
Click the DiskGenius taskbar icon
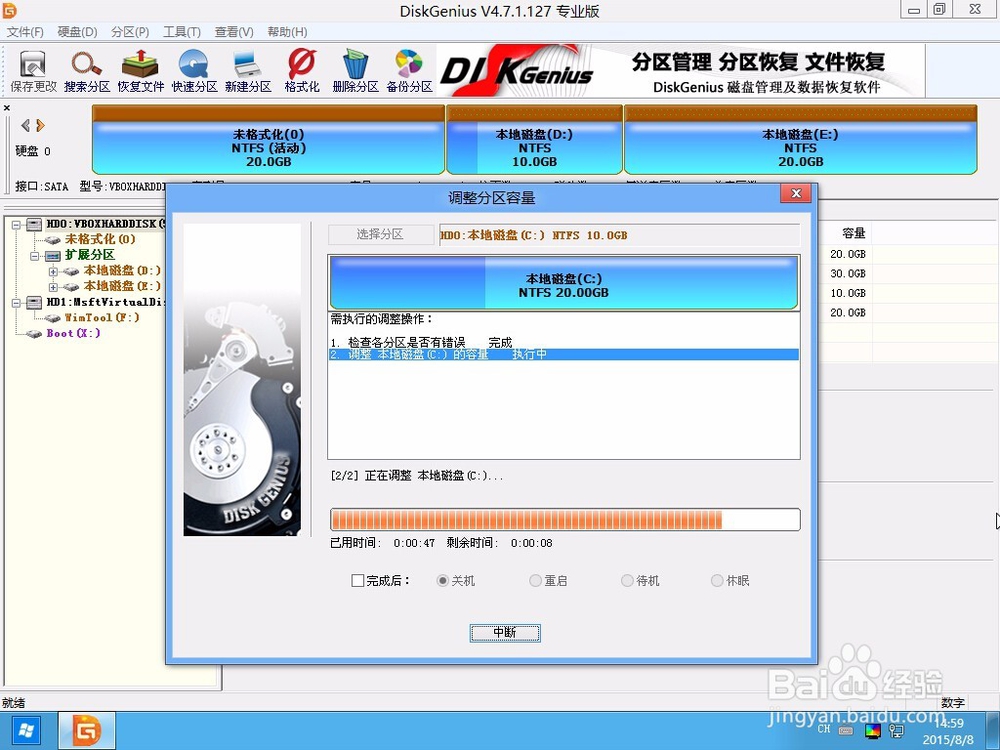87,732
